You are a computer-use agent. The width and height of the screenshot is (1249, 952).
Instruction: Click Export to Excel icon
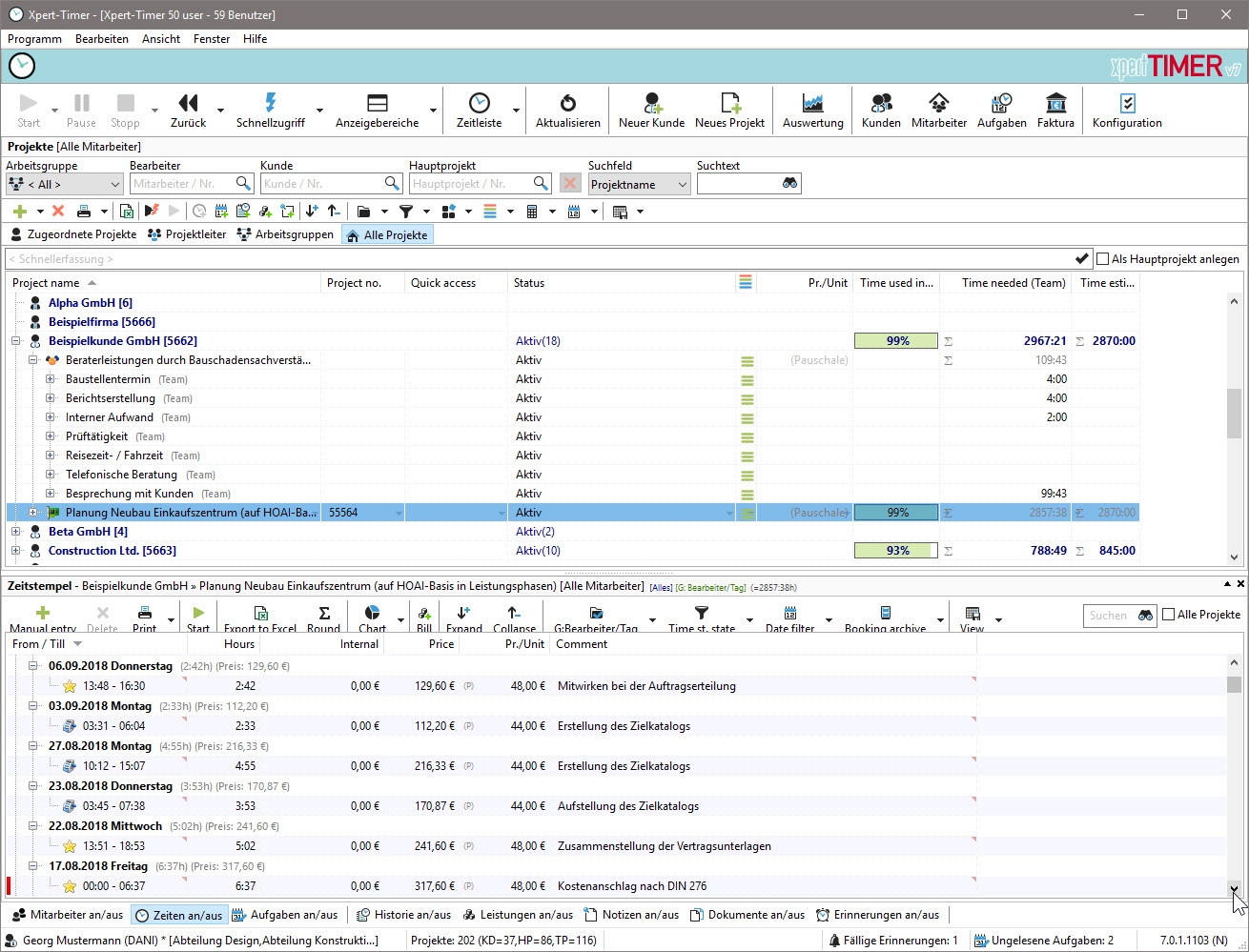coord(260,614)
